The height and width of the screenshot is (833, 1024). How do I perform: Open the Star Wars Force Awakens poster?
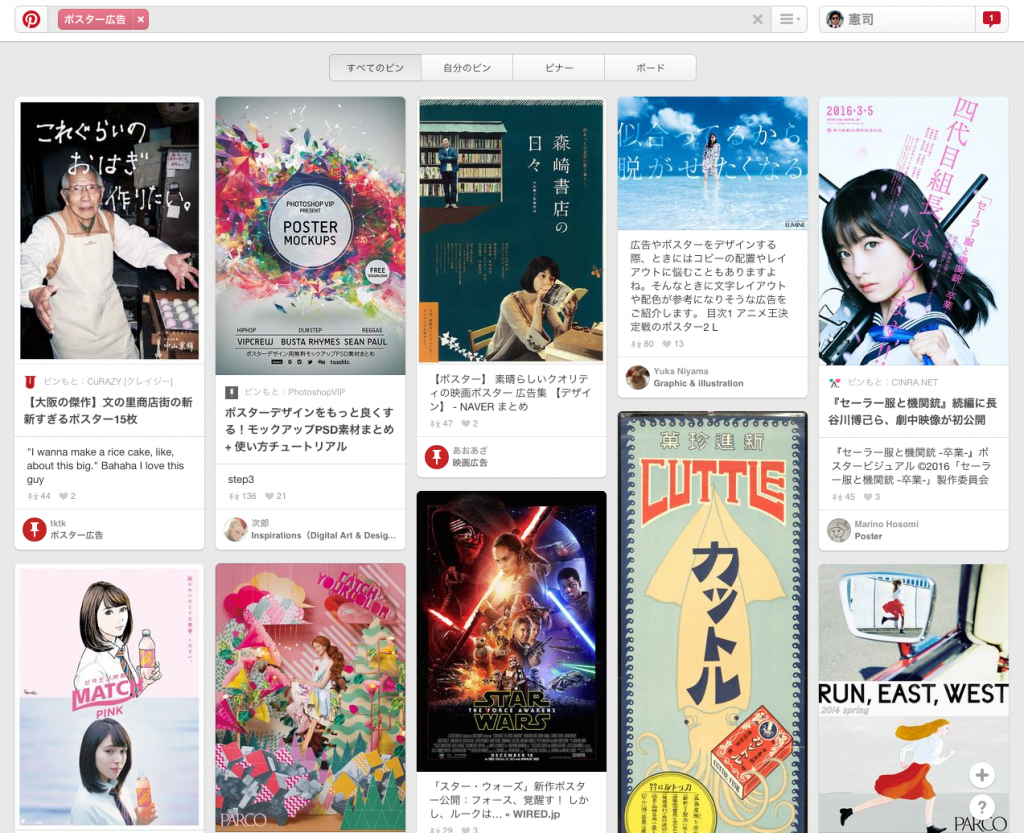point(511,631)
